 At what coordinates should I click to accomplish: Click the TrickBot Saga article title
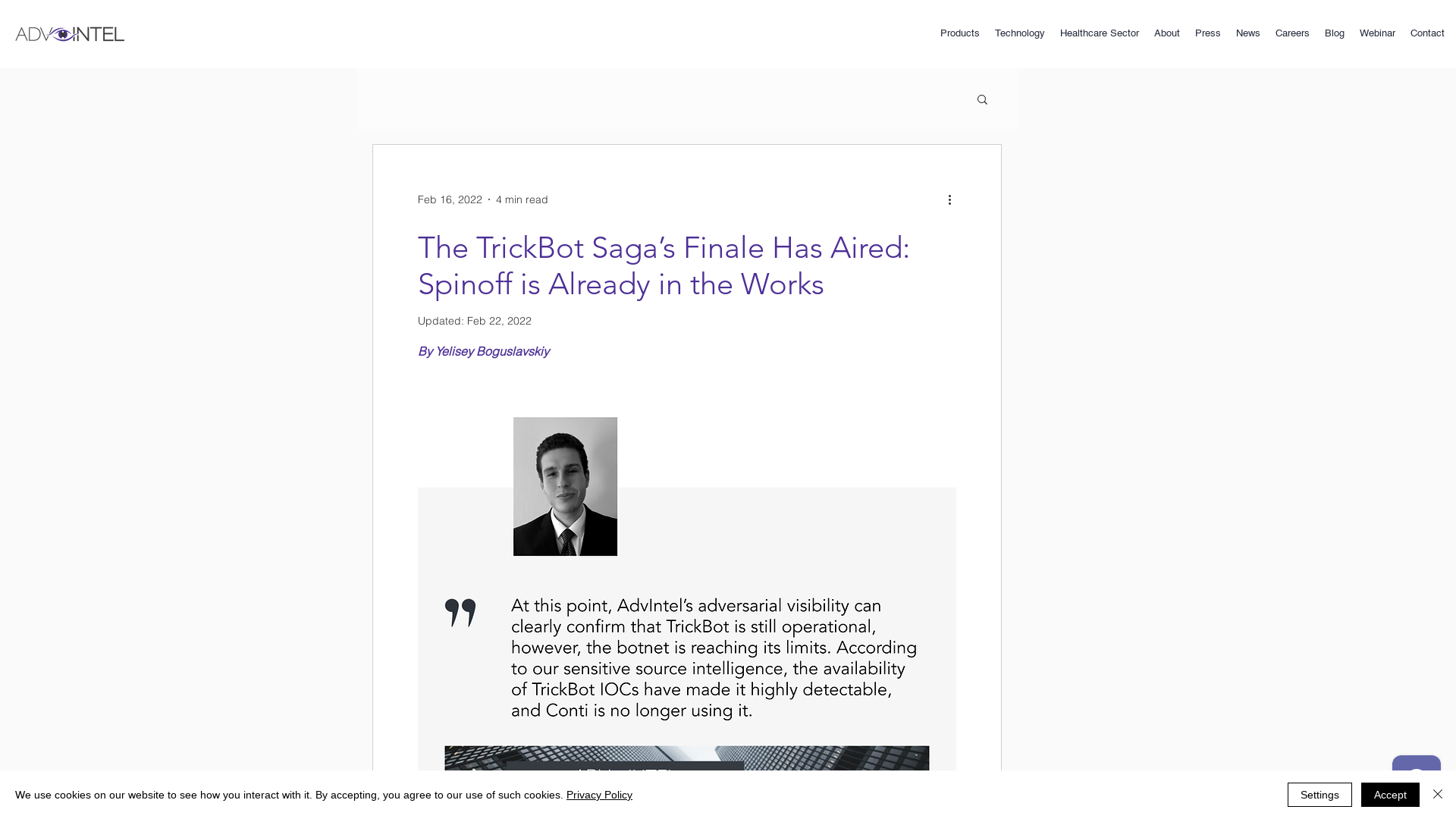click(x=664, y=266)
